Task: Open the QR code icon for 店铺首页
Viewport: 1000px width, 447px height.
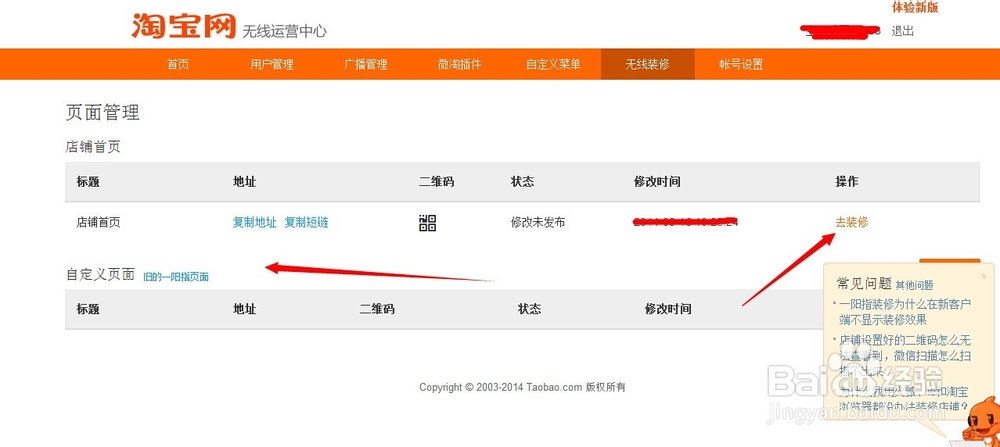Action: click(427, 223)
